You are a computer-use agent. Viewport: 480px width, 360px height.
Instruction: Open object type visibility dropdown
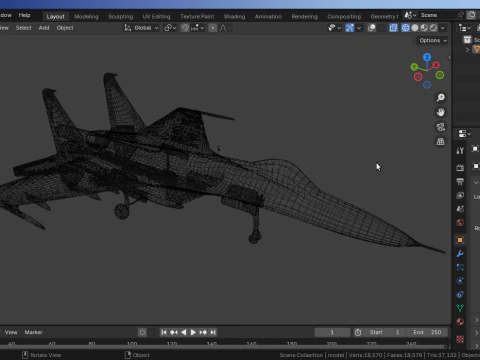(x=334, y=28)
